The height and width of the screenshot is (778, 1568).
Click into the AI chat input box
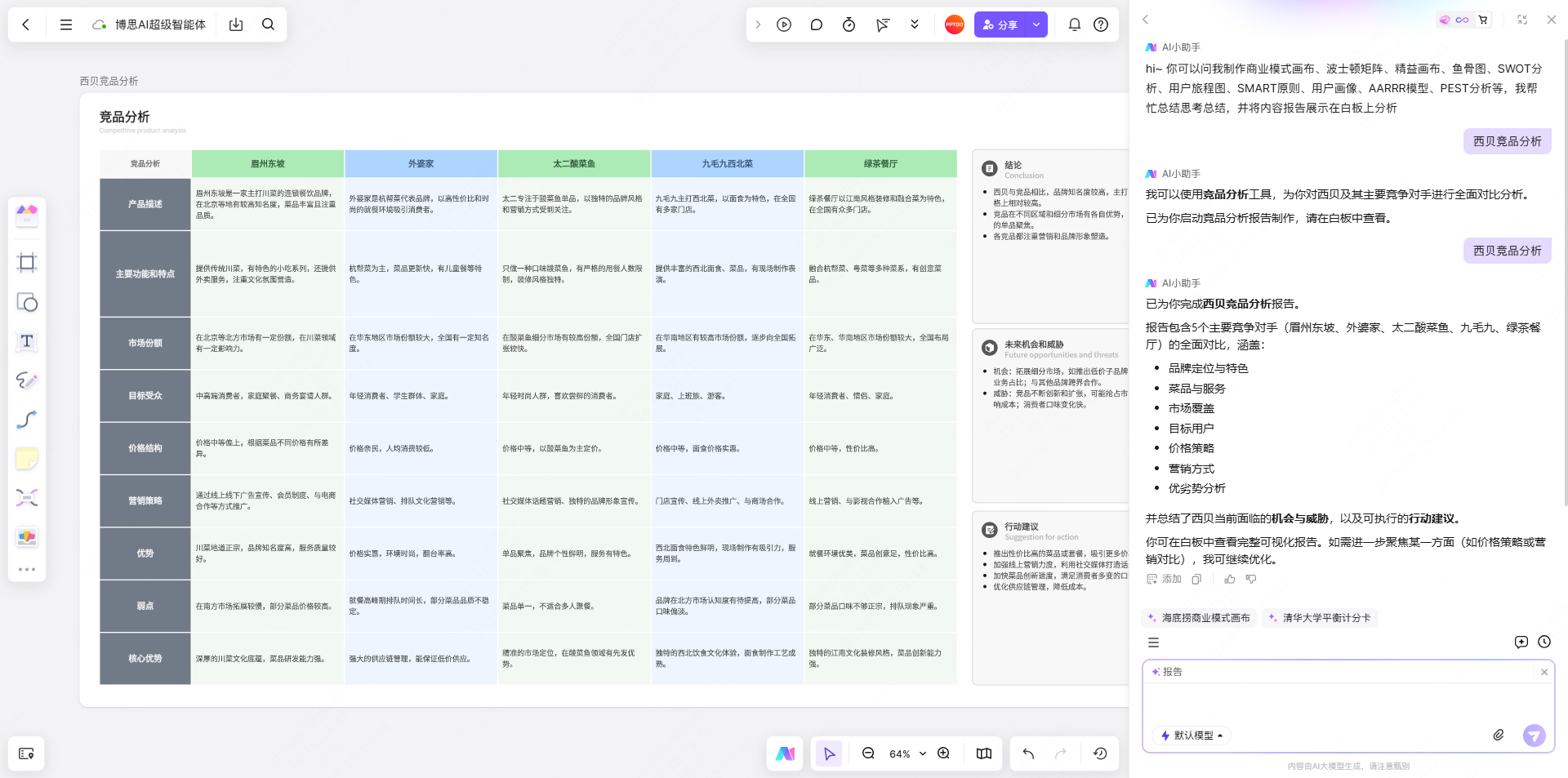pyautogui.click(x=1347, y=704)
